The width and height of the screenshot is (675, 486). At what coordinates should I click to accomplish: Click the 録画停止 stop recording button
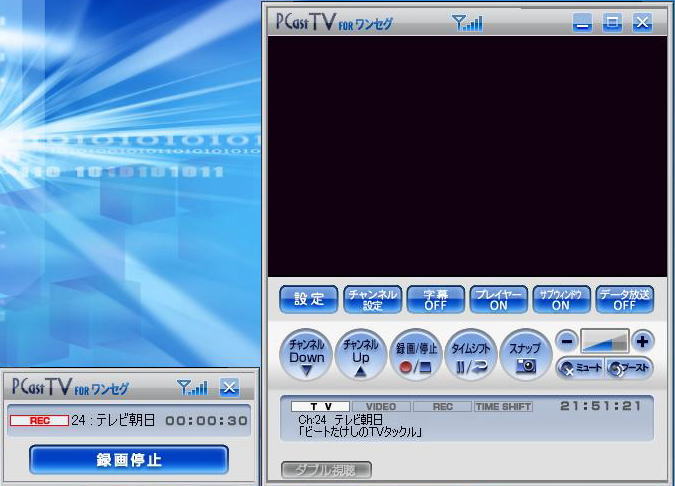coord(129,460)
